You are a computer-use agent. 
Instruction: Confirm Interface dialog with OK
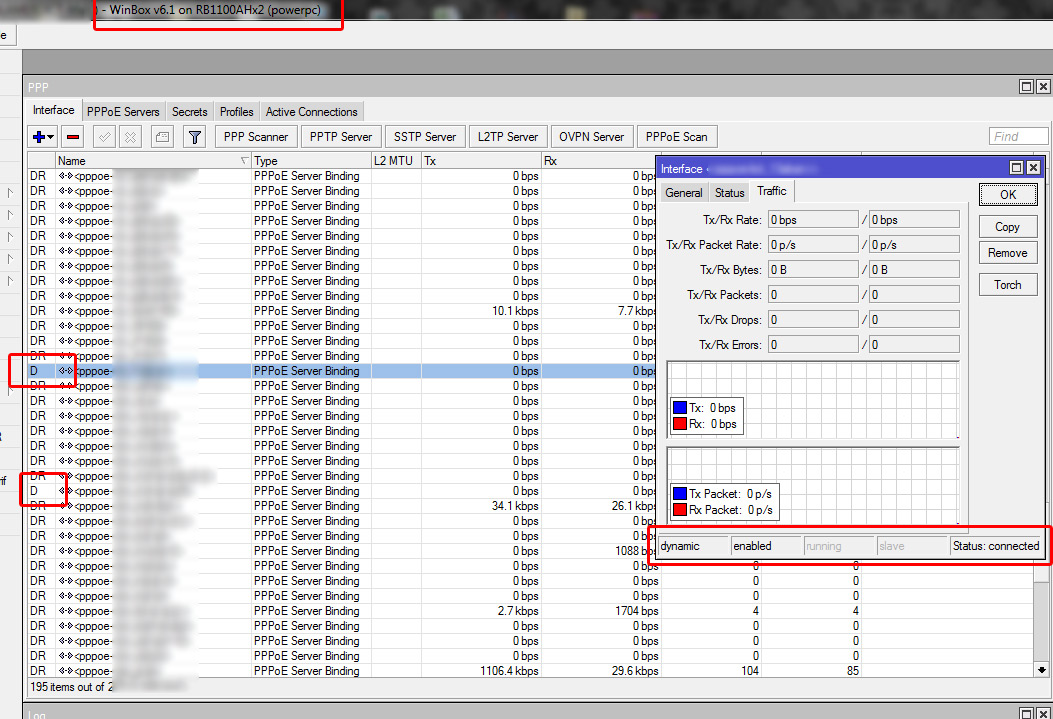coord(1008,195)
